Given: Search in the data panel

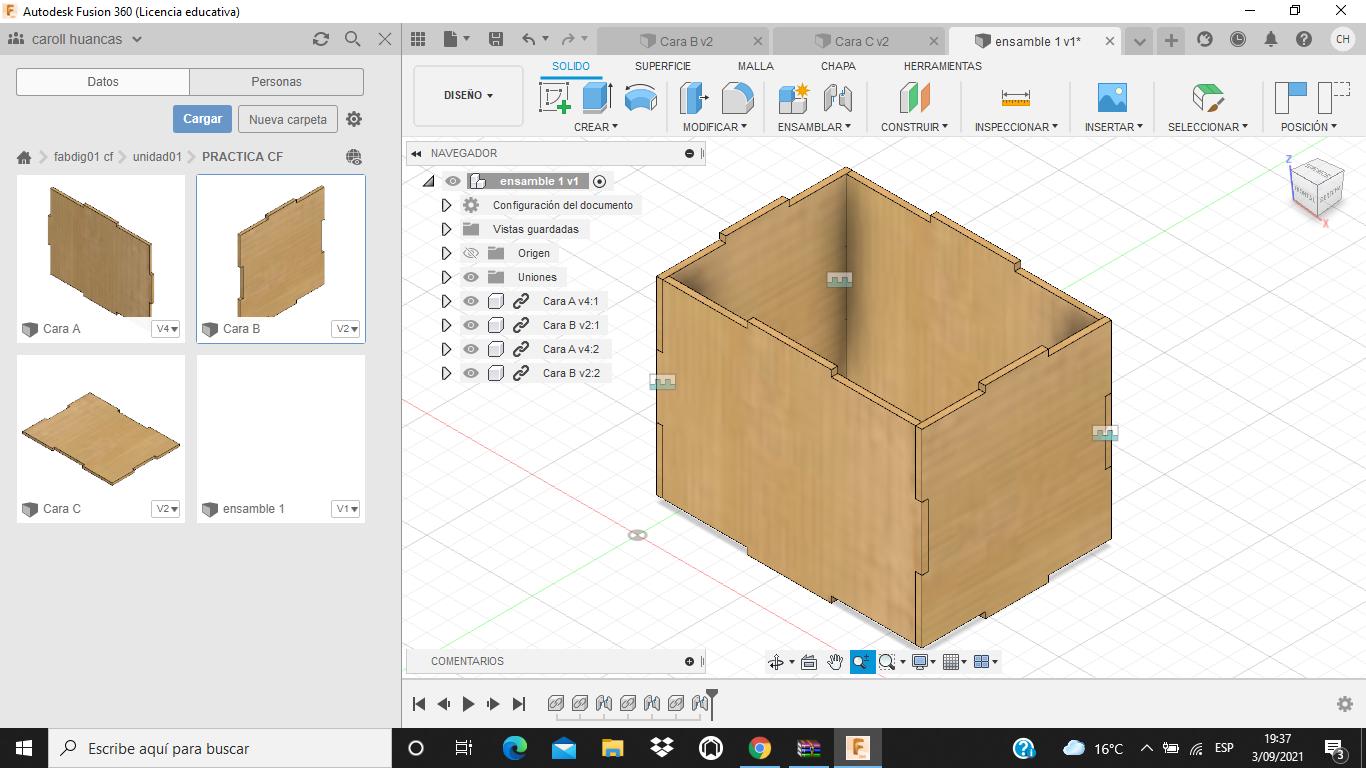Looking at the screenshot, I should [353, 39].
